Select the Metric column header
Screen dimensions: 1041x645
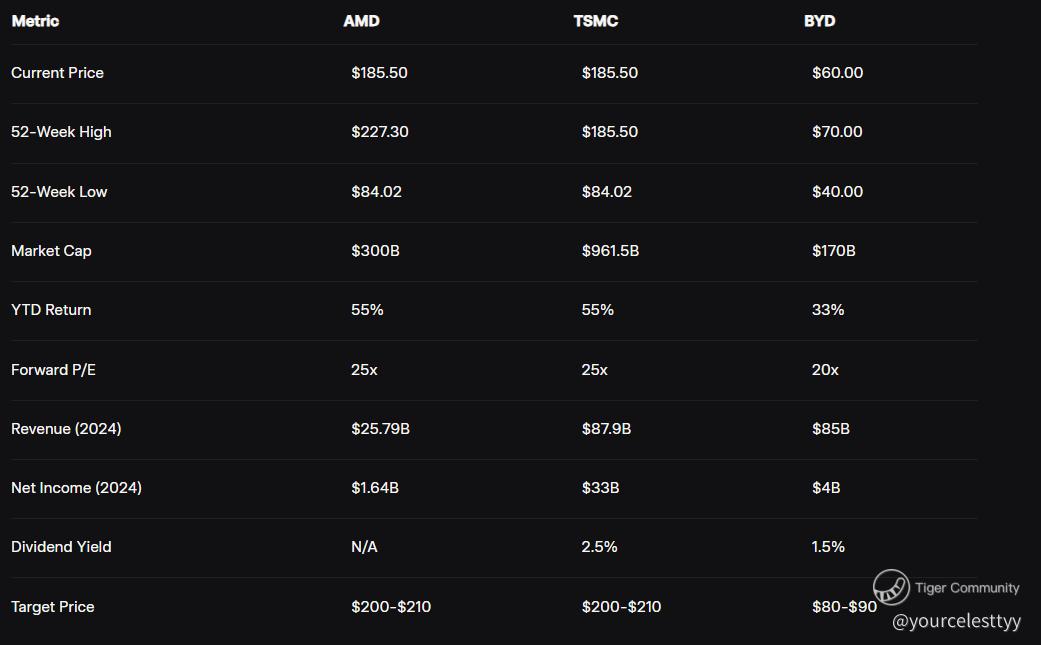pos(35,21)
